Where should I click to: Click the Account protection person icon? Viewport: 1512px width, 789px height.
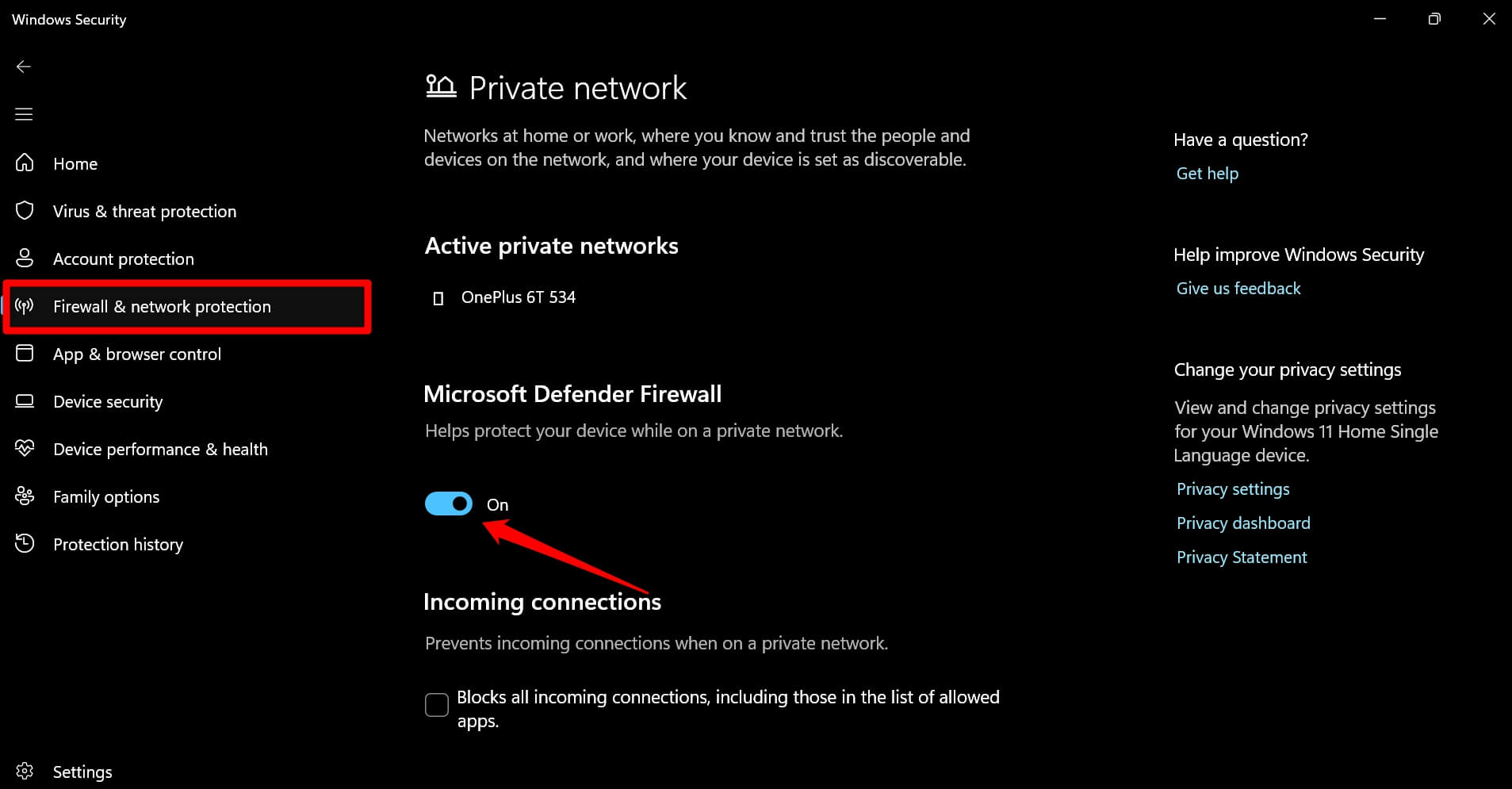[x=24, y=258]
